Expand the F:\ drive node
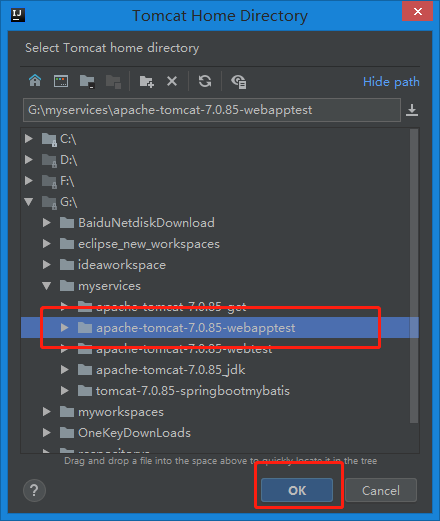440x521 pixels. [29, 181]
